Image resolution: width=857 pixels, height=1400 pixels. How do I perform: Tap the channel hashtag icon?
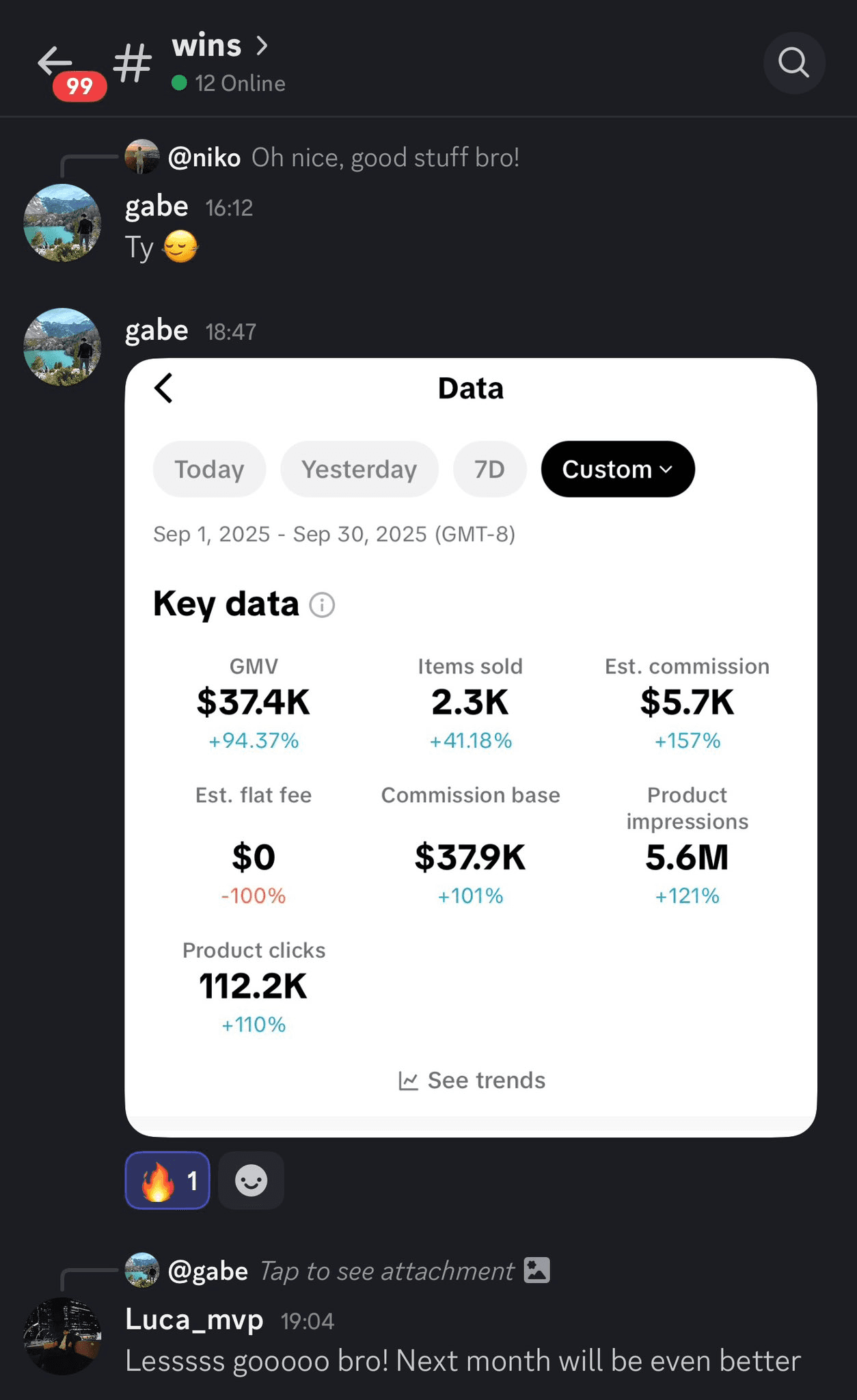(133, 63)
